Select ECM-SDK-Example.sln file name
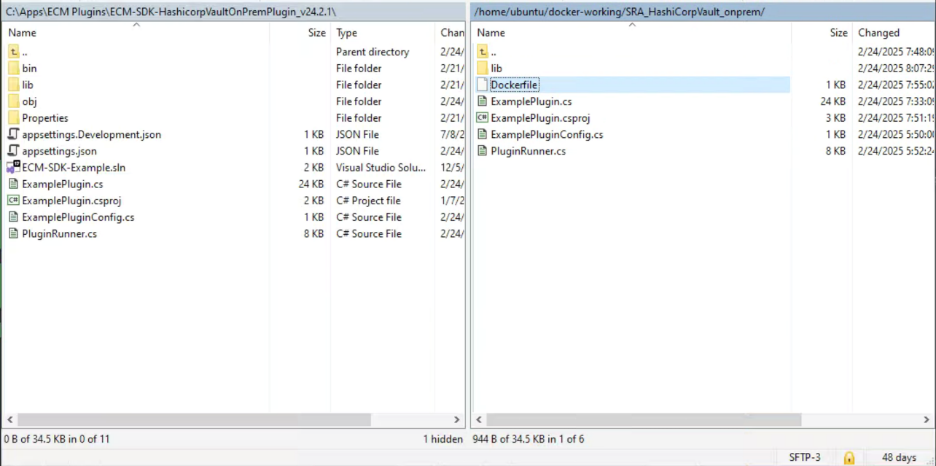Image resolution: width=936 pixels, height=466 pixels. [74, 168]
